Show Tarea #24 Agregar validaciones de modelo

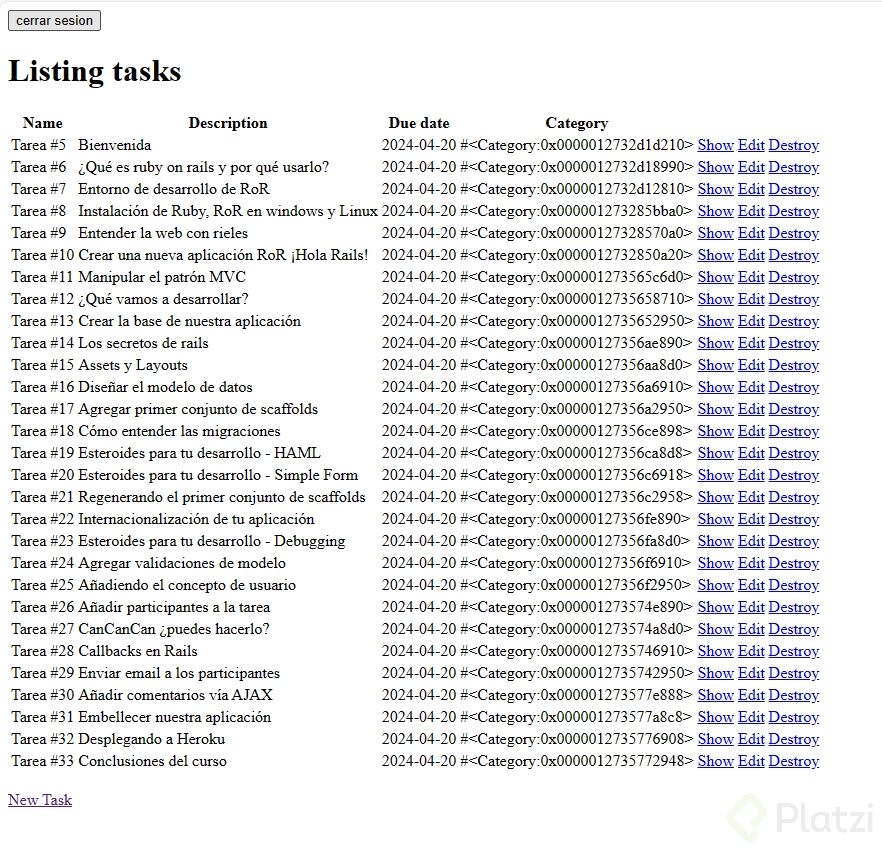(715, 563)
